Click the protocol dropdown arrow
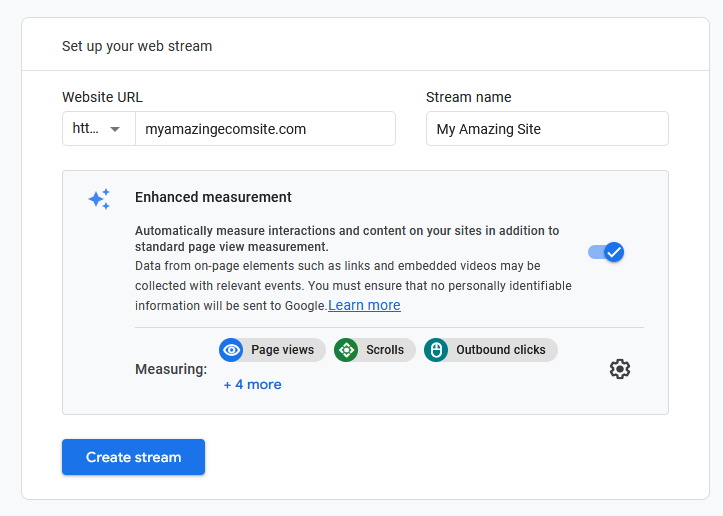Viewport: 723px width, 516px height. pos(116,129)
